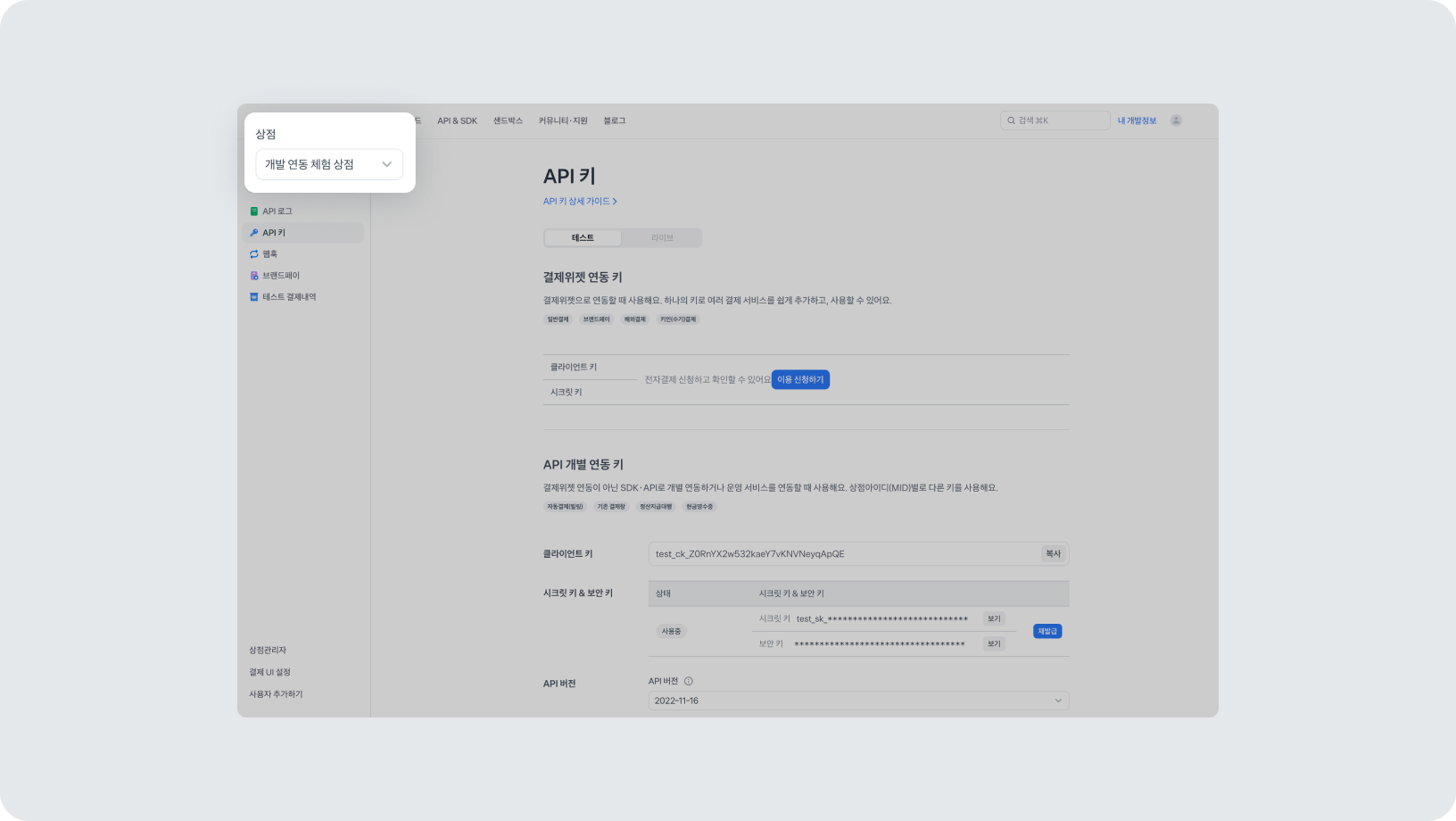
Task: Click the 브랜드페이 tag under 결제위젯 연동 키
Action: [x=596, y=319]
